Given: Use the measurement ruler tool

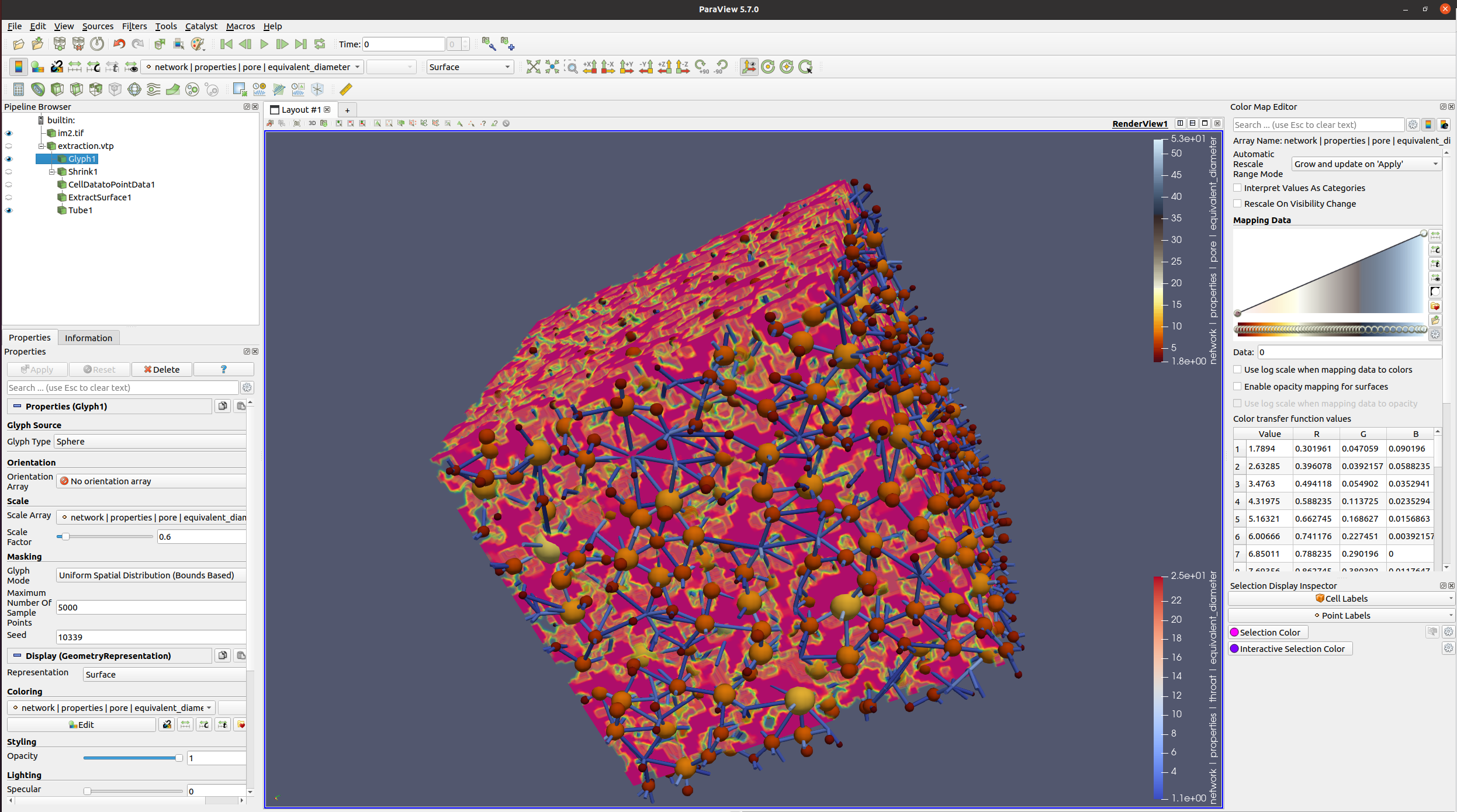Looking at the screenshot, I should (x=345, y=89).
